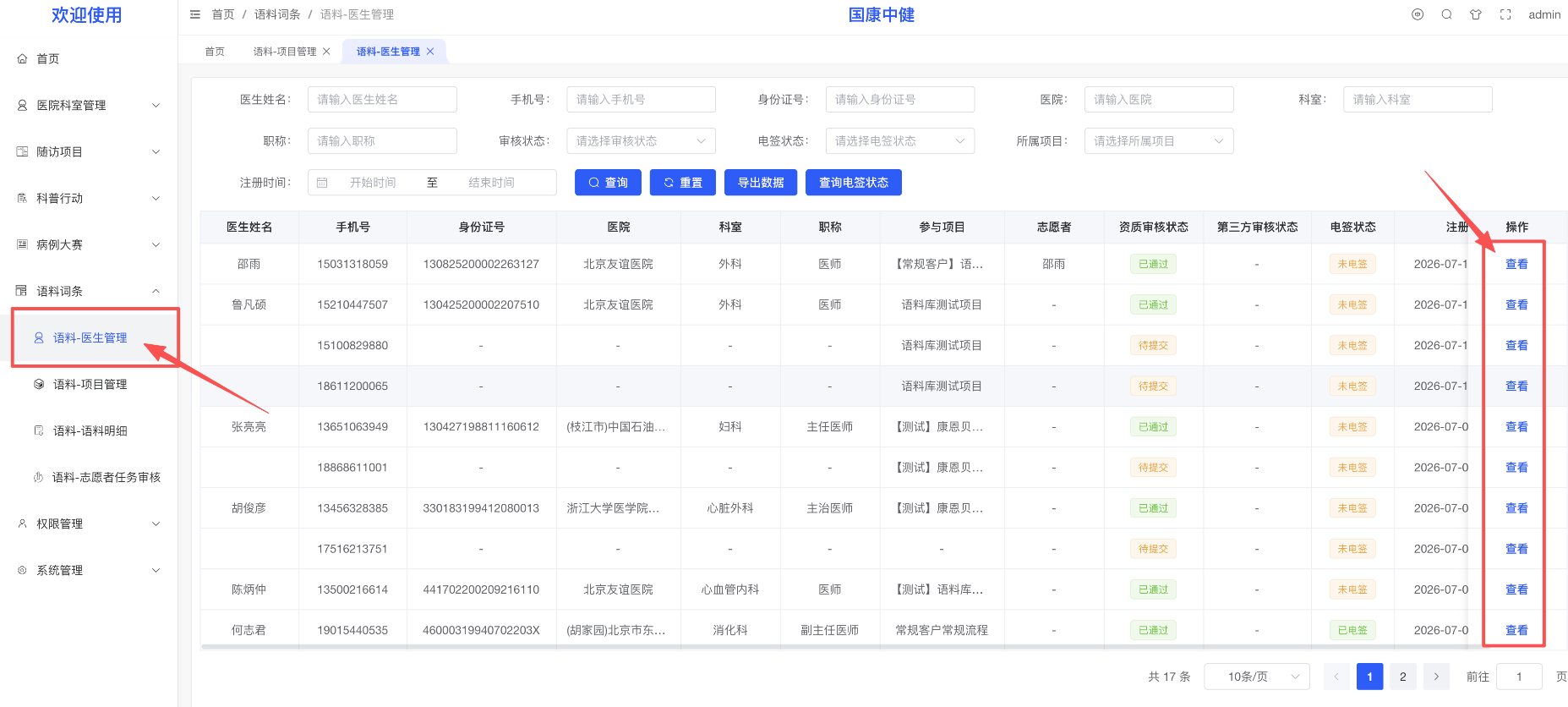Close the 语料-医生管理 tab
The height and width of the screenshot is (707, 1568).
coord(430,52)
